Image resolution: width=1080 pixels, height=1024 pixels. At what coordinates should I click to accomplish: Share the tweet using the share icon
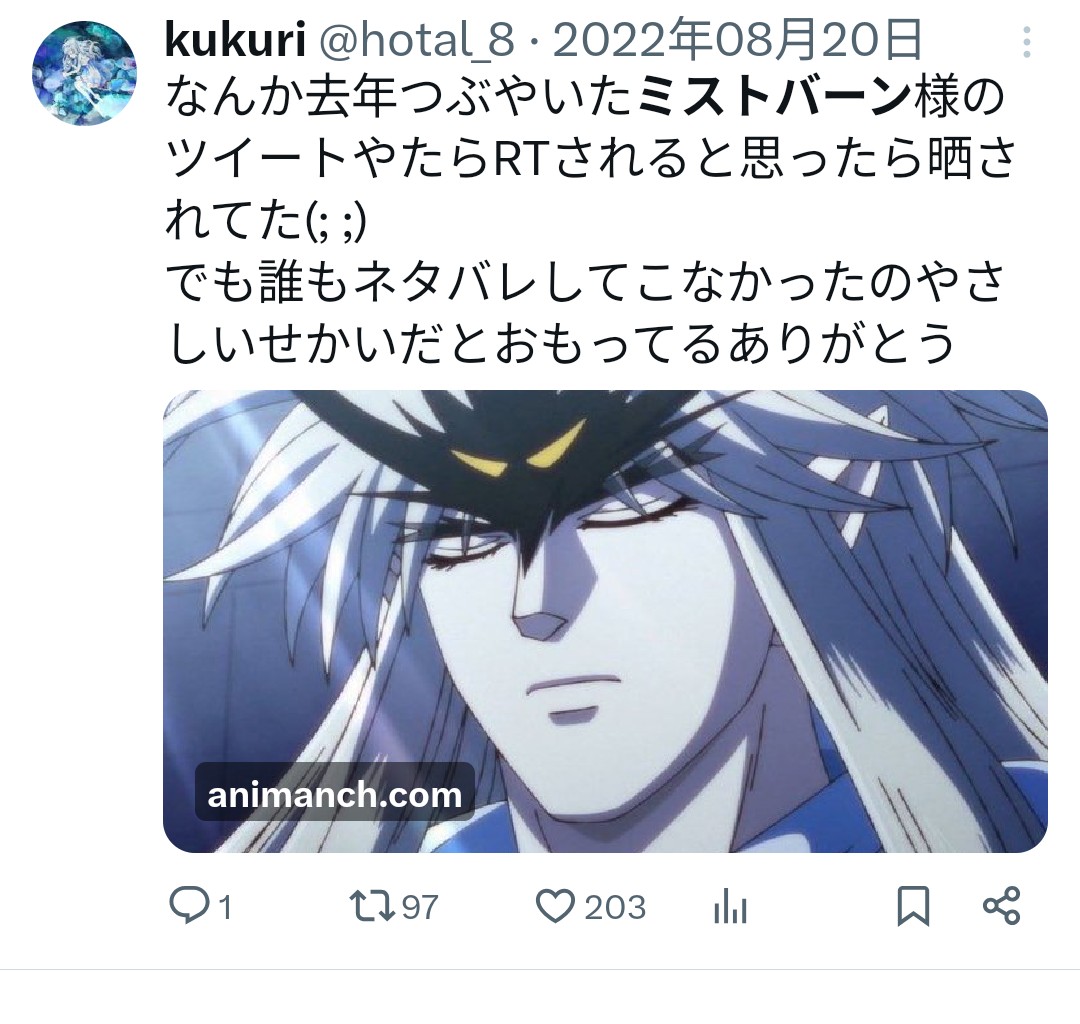pos(1001,906)
